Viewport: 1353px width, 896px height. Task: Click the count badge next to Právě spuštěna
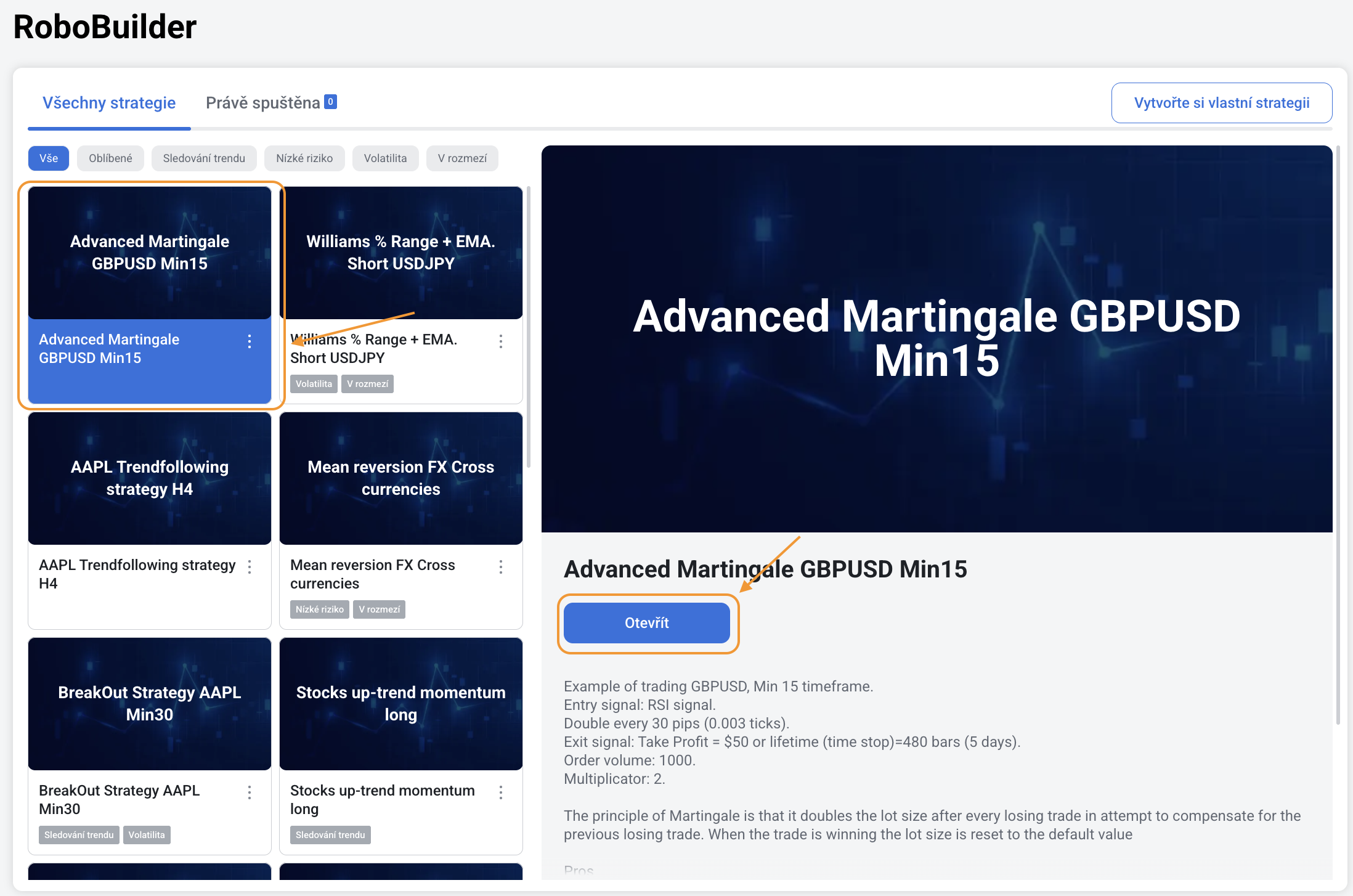pos(331,102)
